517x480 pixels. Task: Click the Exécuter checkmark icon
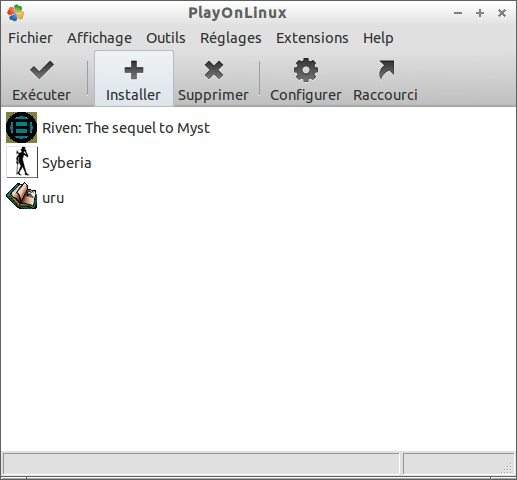tap(42, 70)
